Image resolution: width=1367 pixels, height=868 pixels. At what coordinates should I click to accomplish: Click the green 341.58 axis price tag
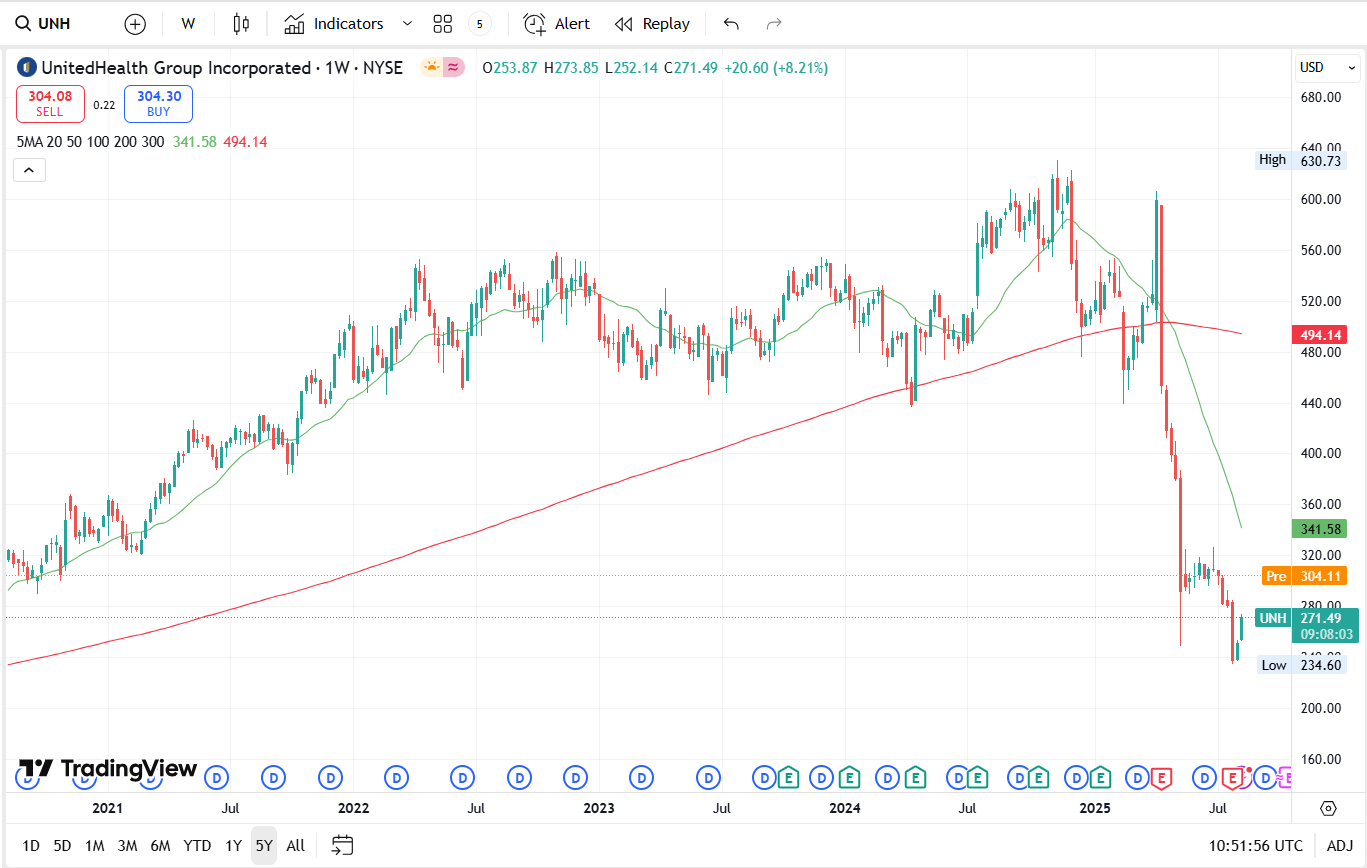pyautogui.click(x=1321, y=529)
